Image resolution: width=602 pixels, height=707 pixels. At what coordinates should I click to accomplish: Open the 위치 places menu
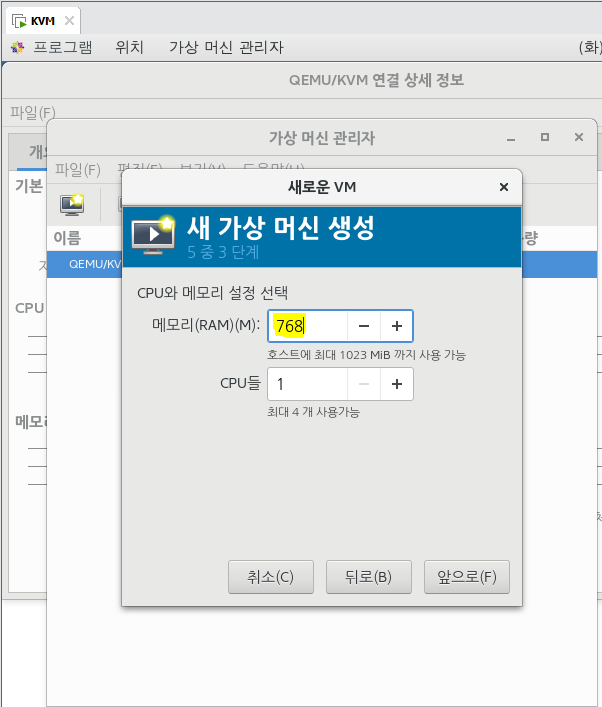coord(129,47)
